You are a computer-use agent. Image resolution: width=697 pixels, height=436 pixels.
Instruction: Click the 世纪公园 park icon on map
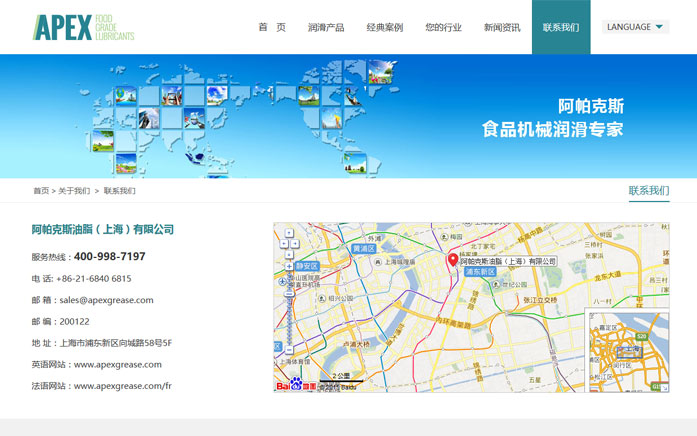(496, 284)
